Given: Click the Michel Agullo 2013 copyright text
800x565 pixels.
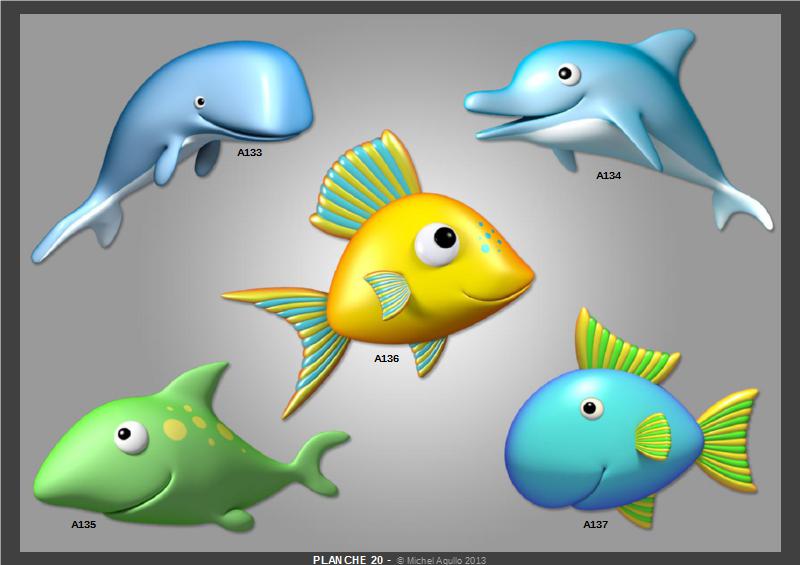Looking at the screenshot, I should click(x=445, y=560).
